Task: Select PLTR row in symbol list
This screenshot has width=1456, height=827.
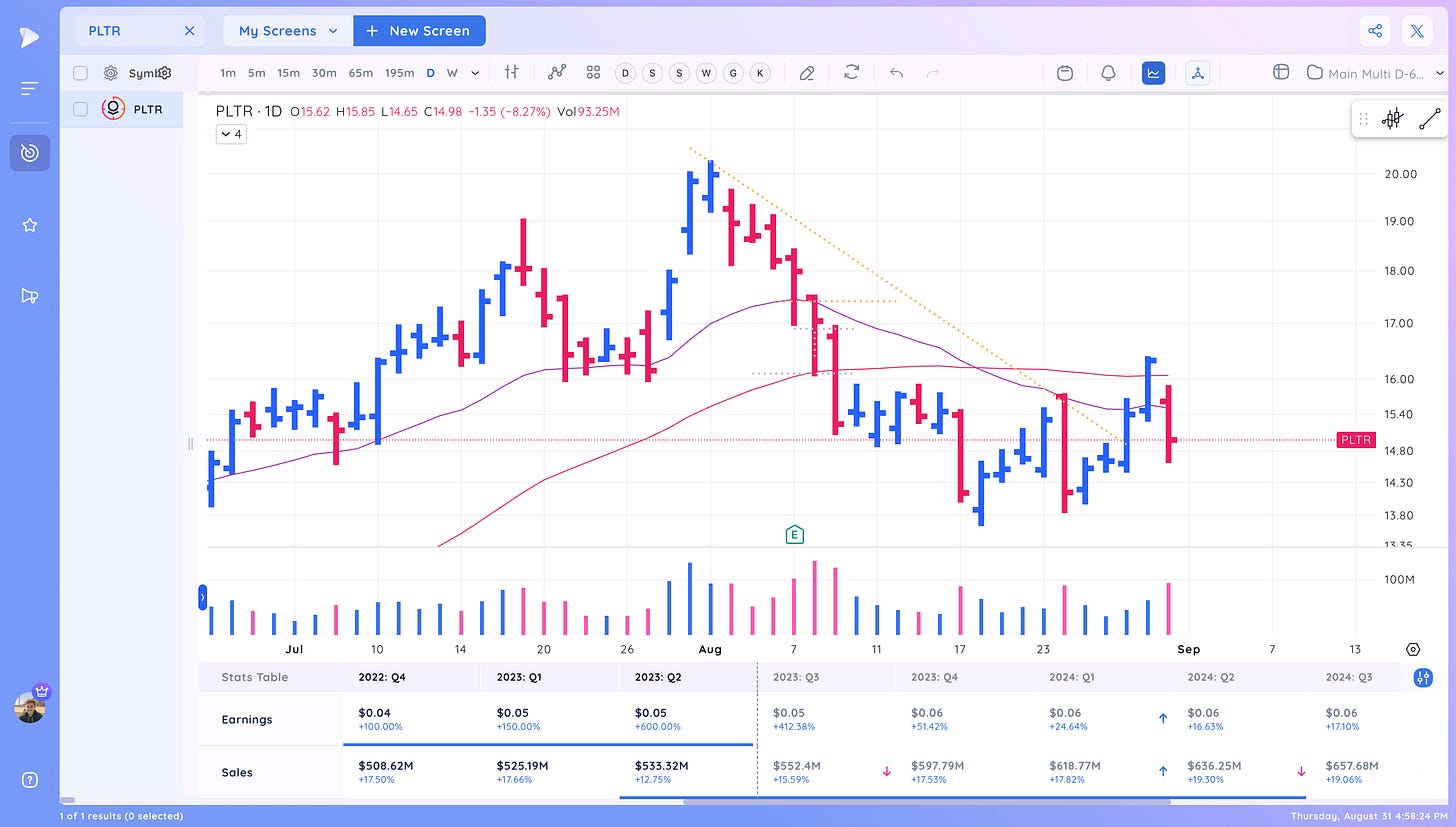Action: click(x=121, y=109)
